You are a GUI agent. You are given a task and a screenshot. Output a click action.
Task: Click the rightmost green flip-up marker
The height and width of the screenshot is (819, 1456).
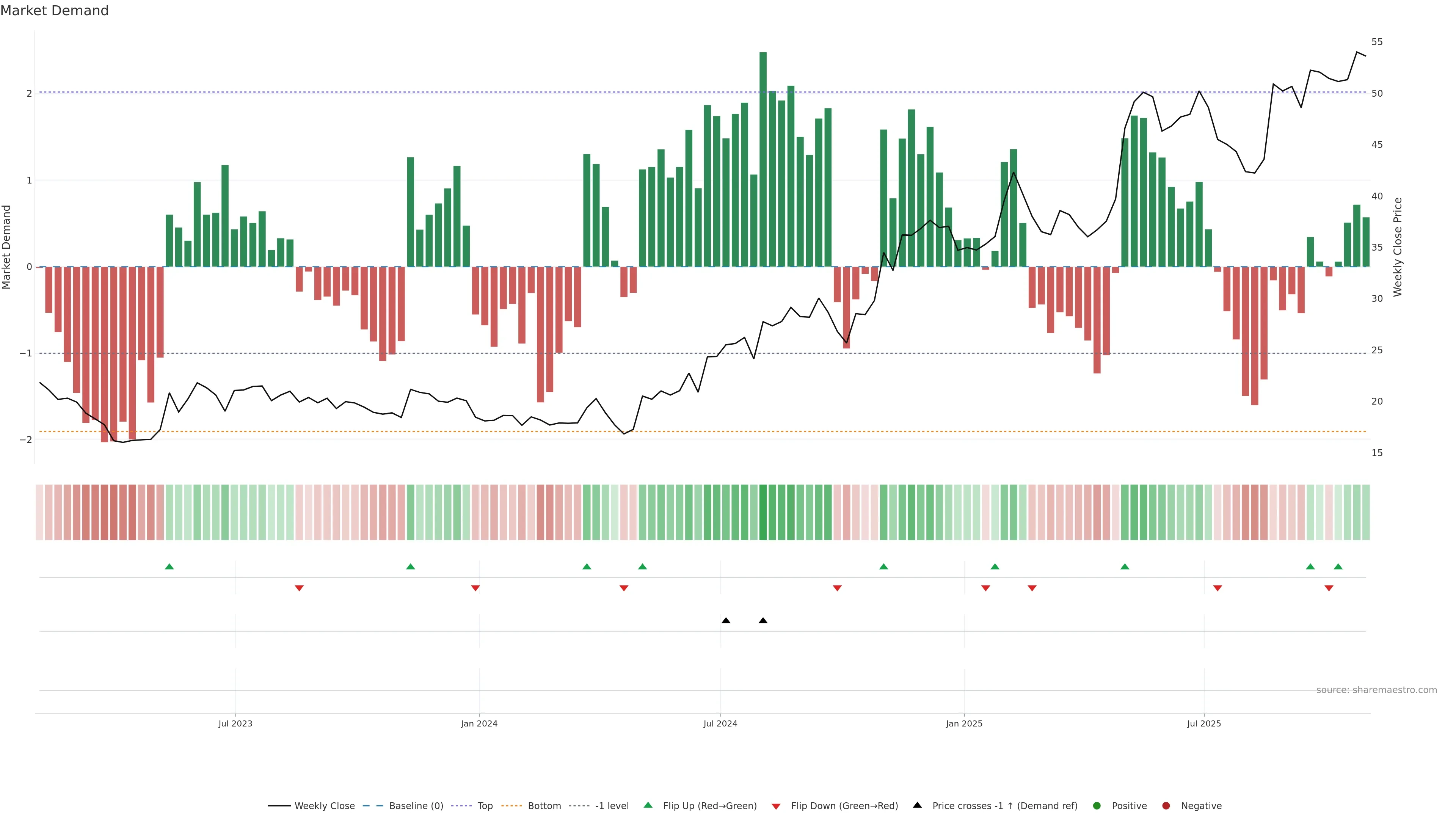(1338, 567)
